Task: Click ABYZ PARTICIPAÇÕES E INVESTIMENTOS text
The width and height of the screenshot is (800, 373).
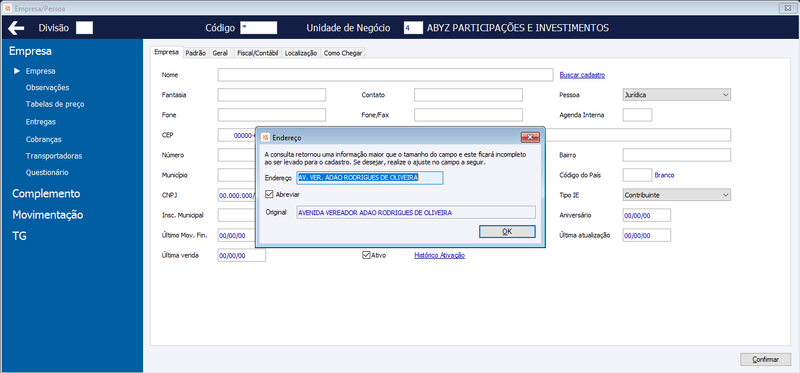Action: click(x=518, y=28)
